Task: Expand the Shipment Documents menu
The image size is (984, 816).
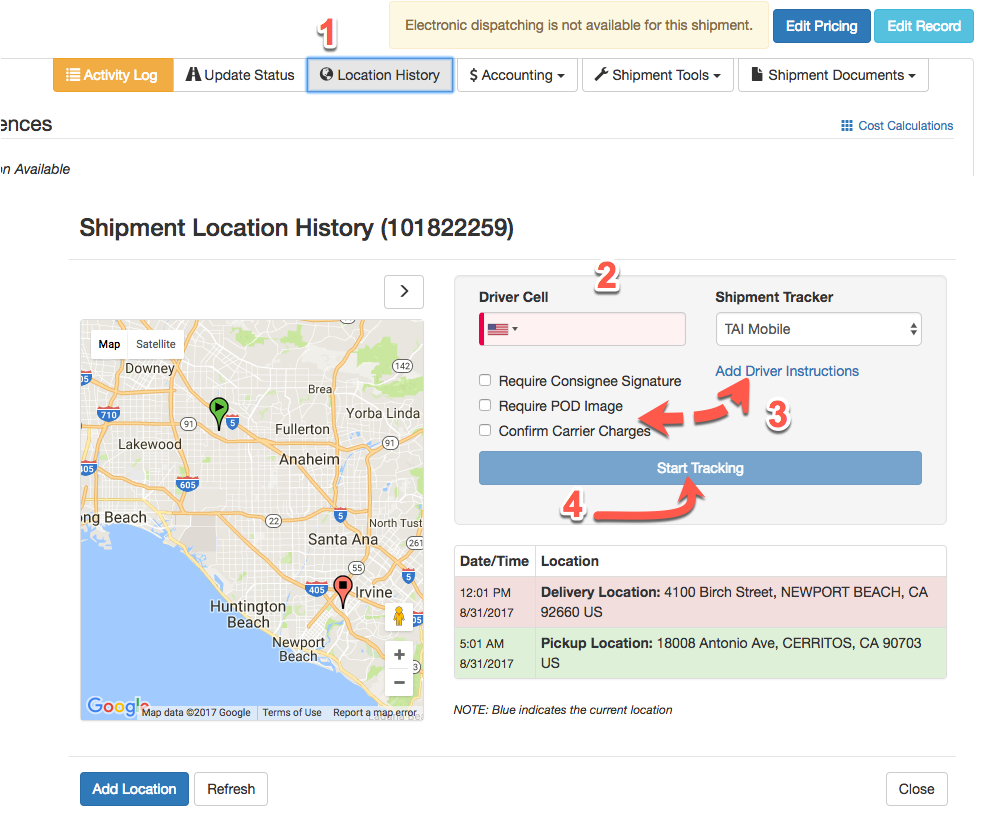Action: click(x=833, y=74)
